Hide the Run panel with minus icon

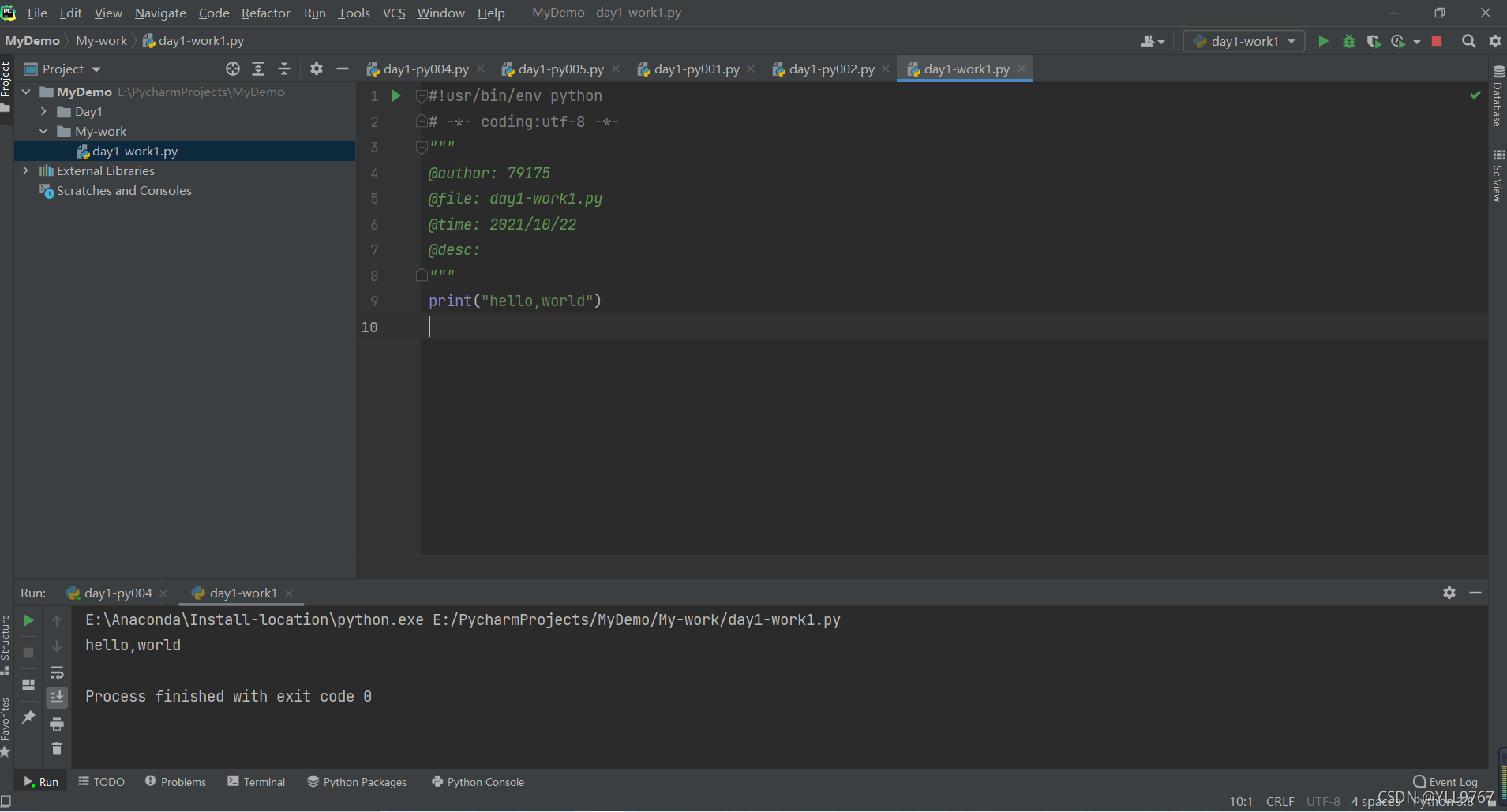click(x=1475, y=593)
